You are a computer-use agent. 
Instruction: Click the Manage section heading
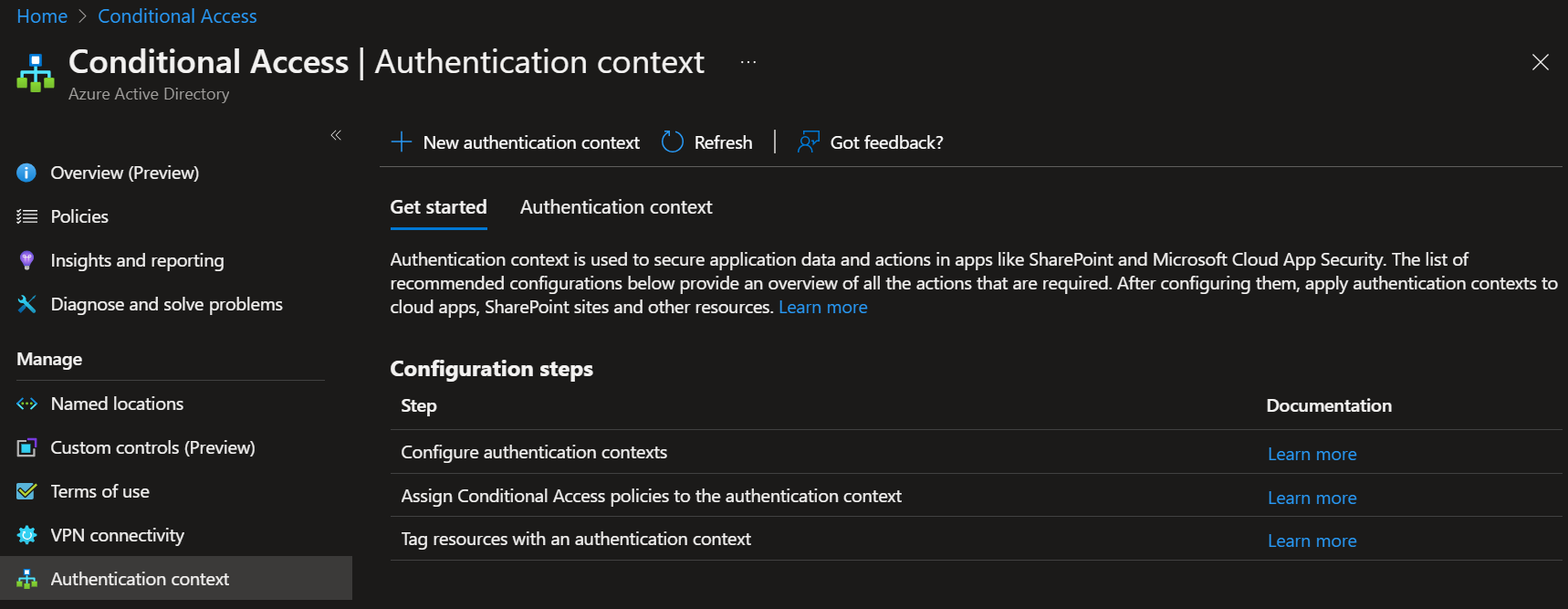tap(49, 360)
